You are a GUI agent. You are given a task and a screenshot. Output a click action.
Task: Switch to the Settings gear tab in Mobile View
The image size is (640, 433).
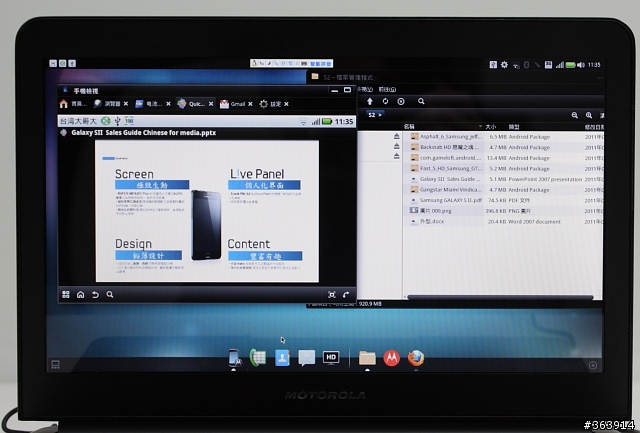pos(270,104)
